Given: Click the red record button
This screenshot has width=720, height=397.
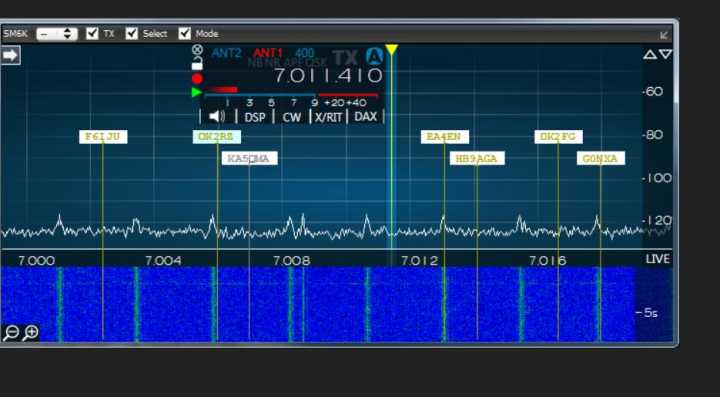Looking at the screenshot, I should pyautogui.click(x=197, y=78).
